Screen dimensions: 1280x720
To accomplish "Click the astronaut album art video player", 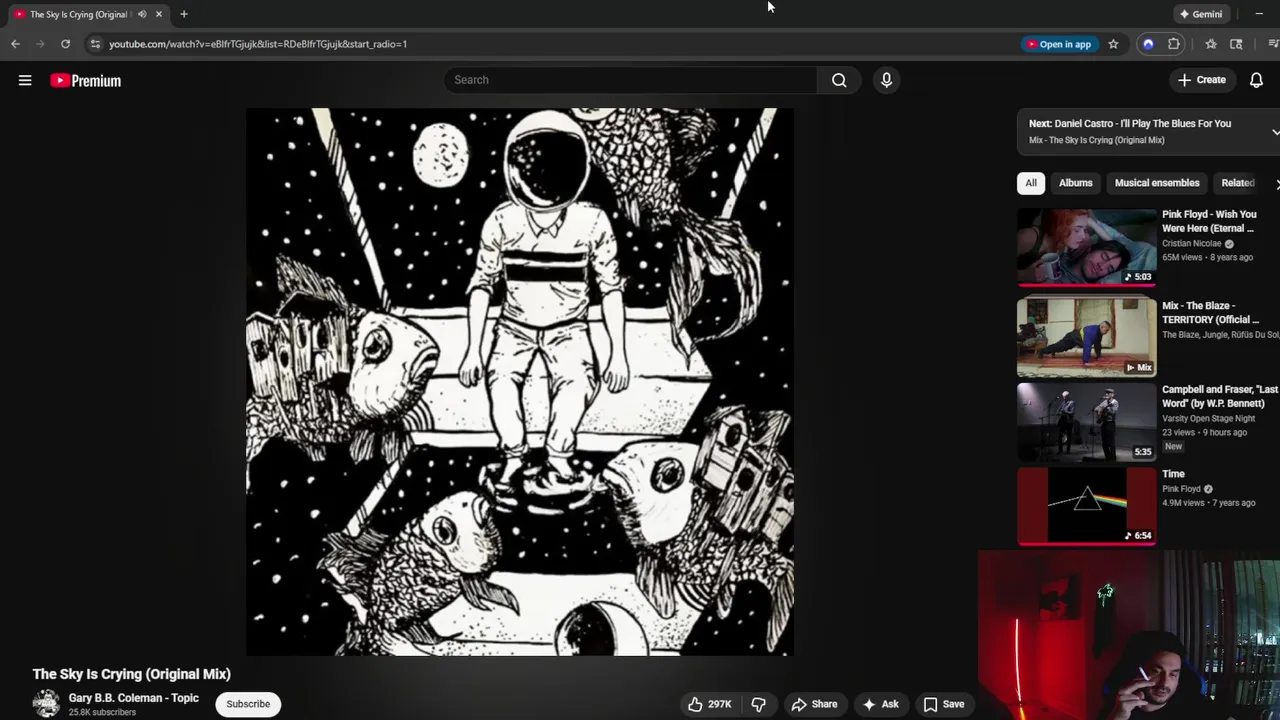I will (x=520, y=382).
